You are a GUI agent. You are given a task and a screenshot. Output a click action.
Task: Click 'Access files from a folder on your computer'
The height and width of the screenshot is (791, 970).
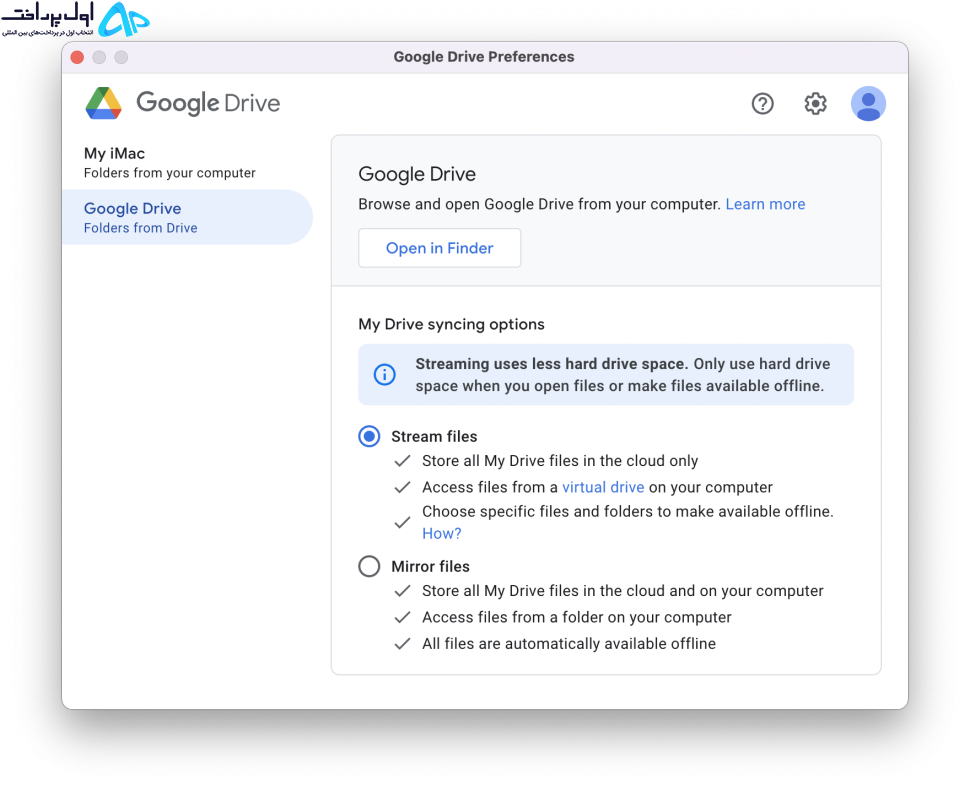click(577, 617)
